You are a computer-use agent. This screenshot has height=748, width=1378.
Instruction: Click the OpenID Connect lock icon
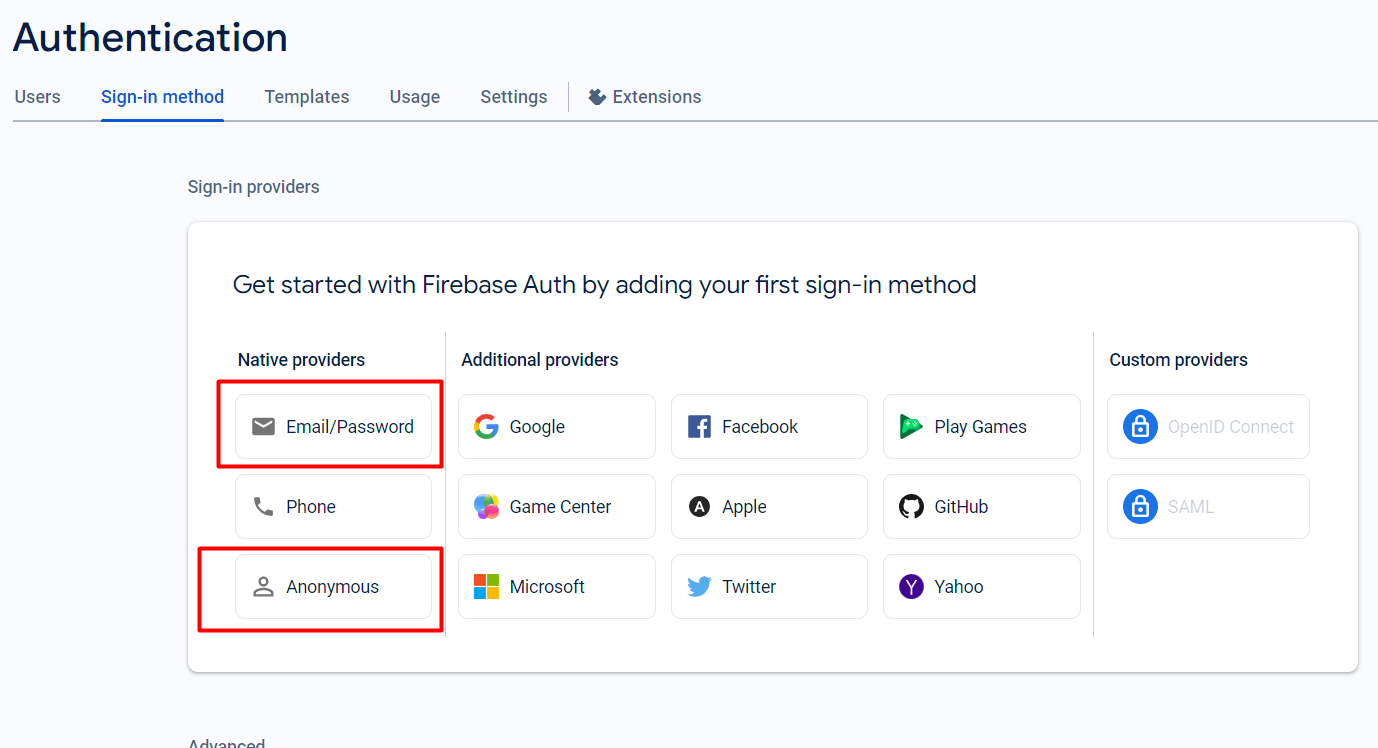click(x=1140, y=427)
